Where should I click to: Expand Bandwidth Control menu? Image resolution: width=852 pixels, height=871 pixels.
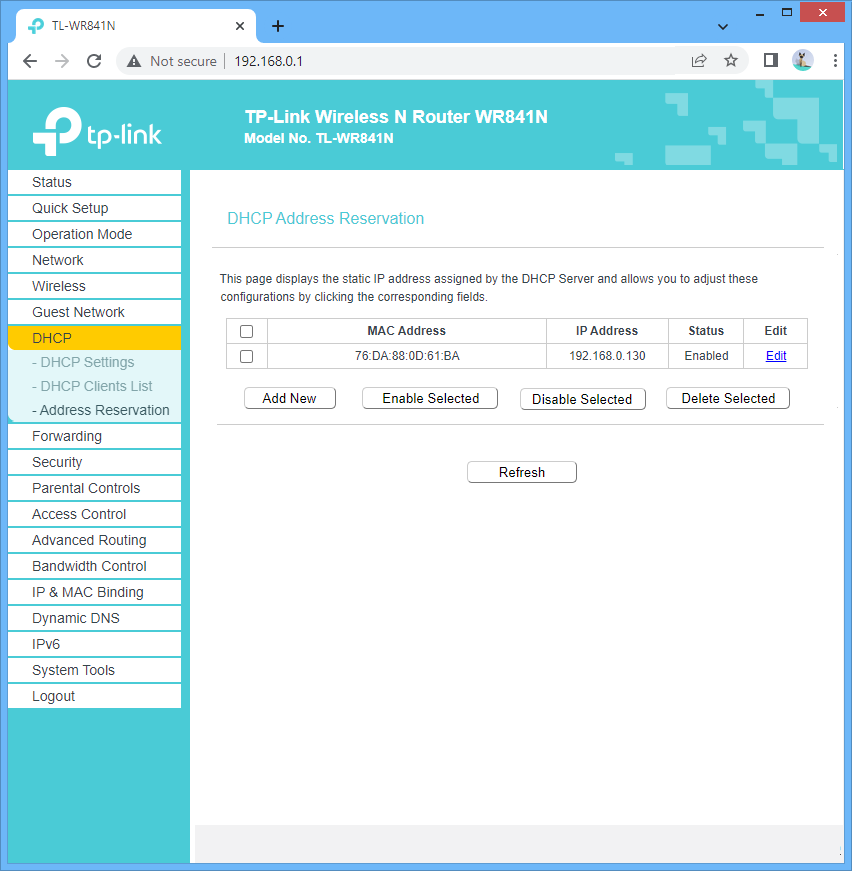click(94, 566)
